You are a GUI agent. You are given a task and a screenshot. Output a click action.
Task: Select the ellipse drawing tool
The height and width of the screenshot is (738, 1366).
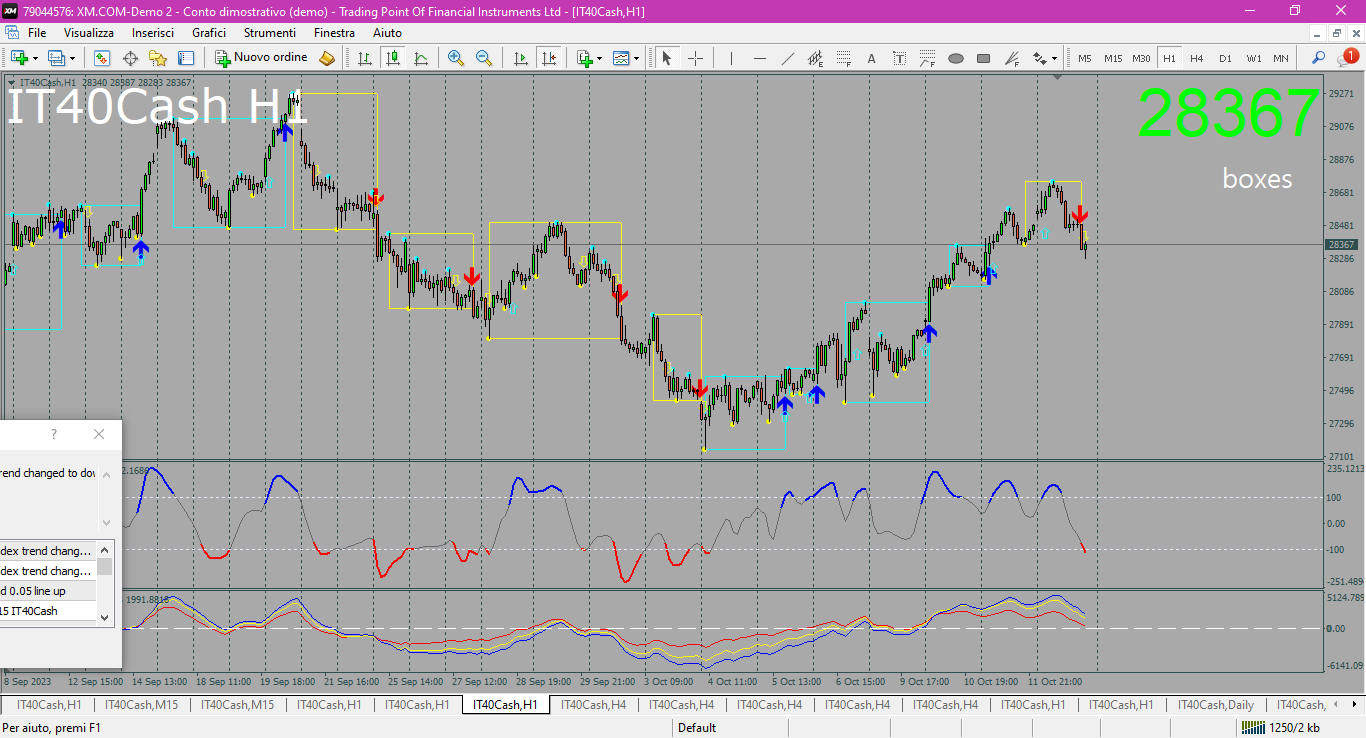click(955, 58)
